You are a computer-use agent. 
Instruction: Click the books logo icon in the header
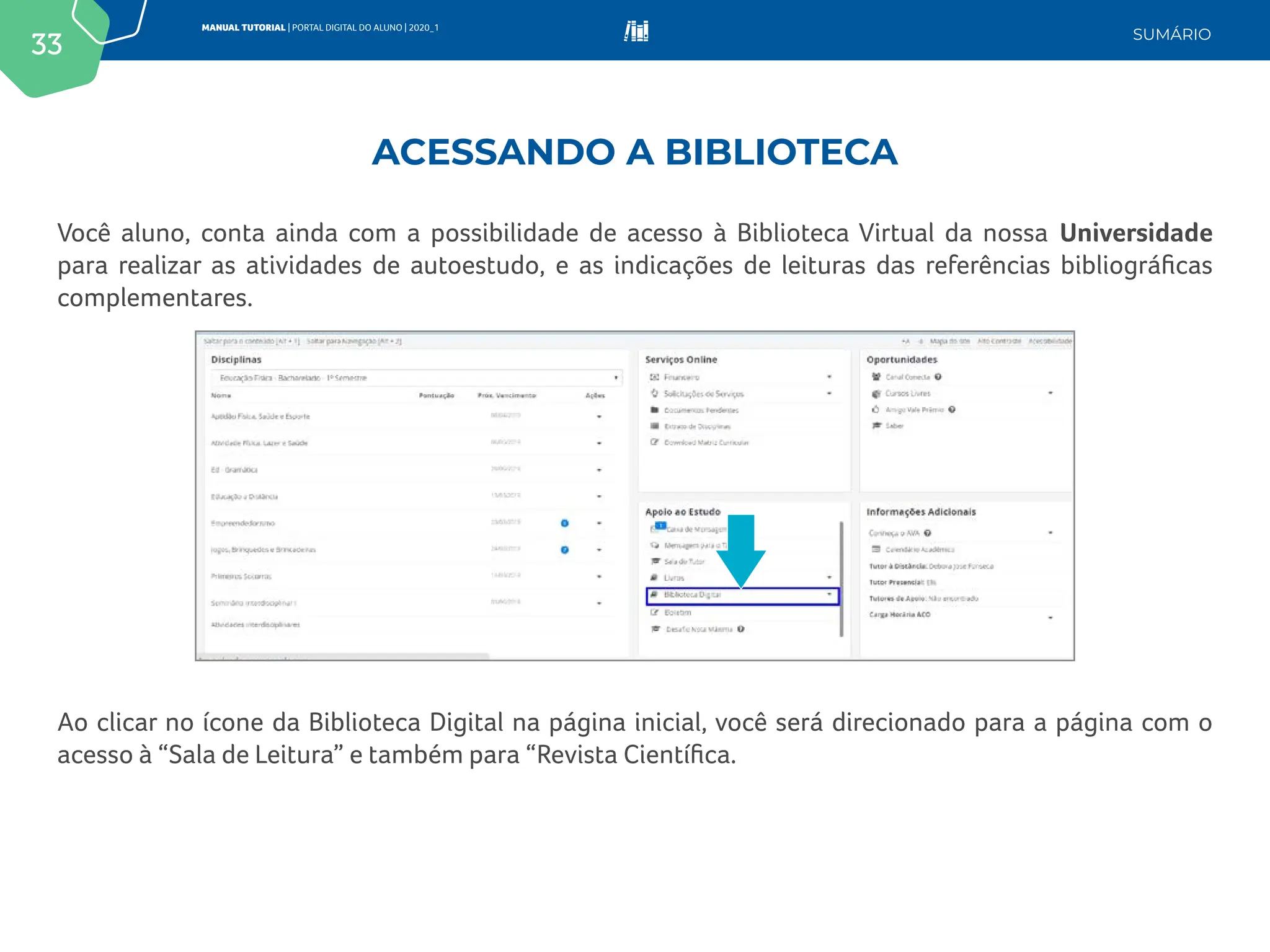click(636, 31)
